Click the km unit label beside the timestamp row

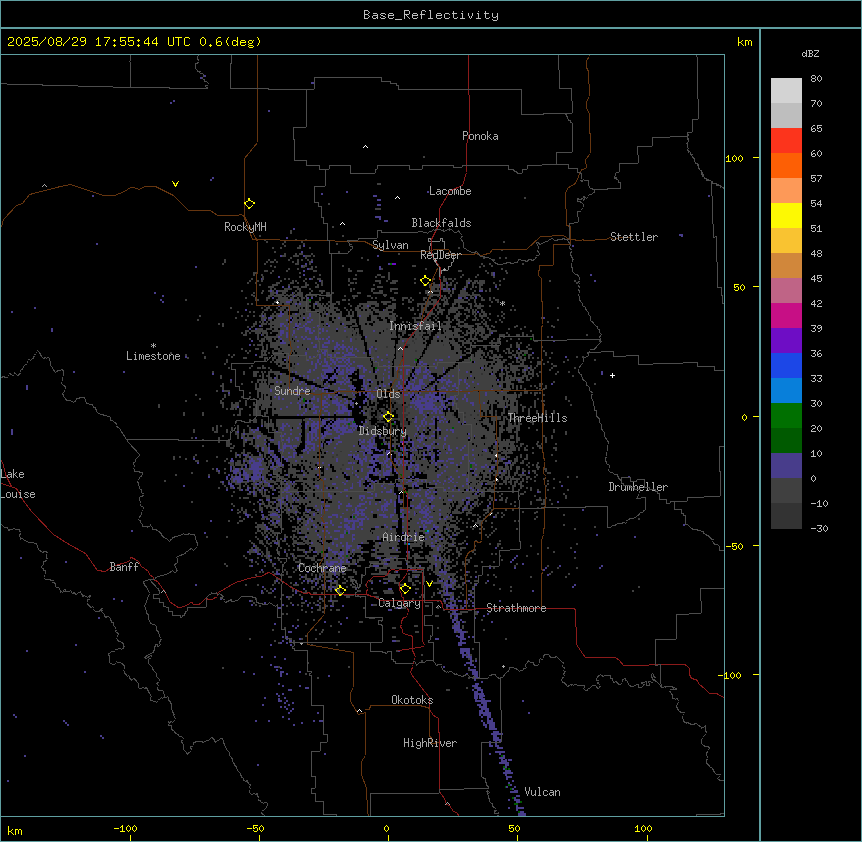(744, 42)
